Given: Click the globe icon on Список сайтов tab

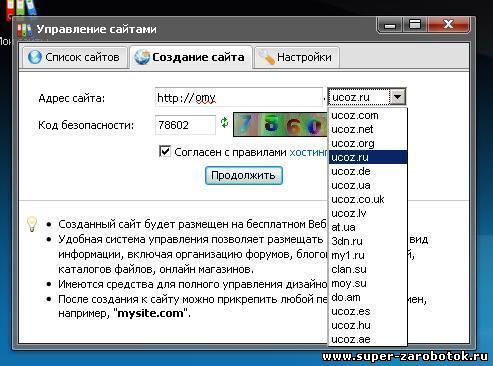Looking at the screenshot, I should [35, 57].
